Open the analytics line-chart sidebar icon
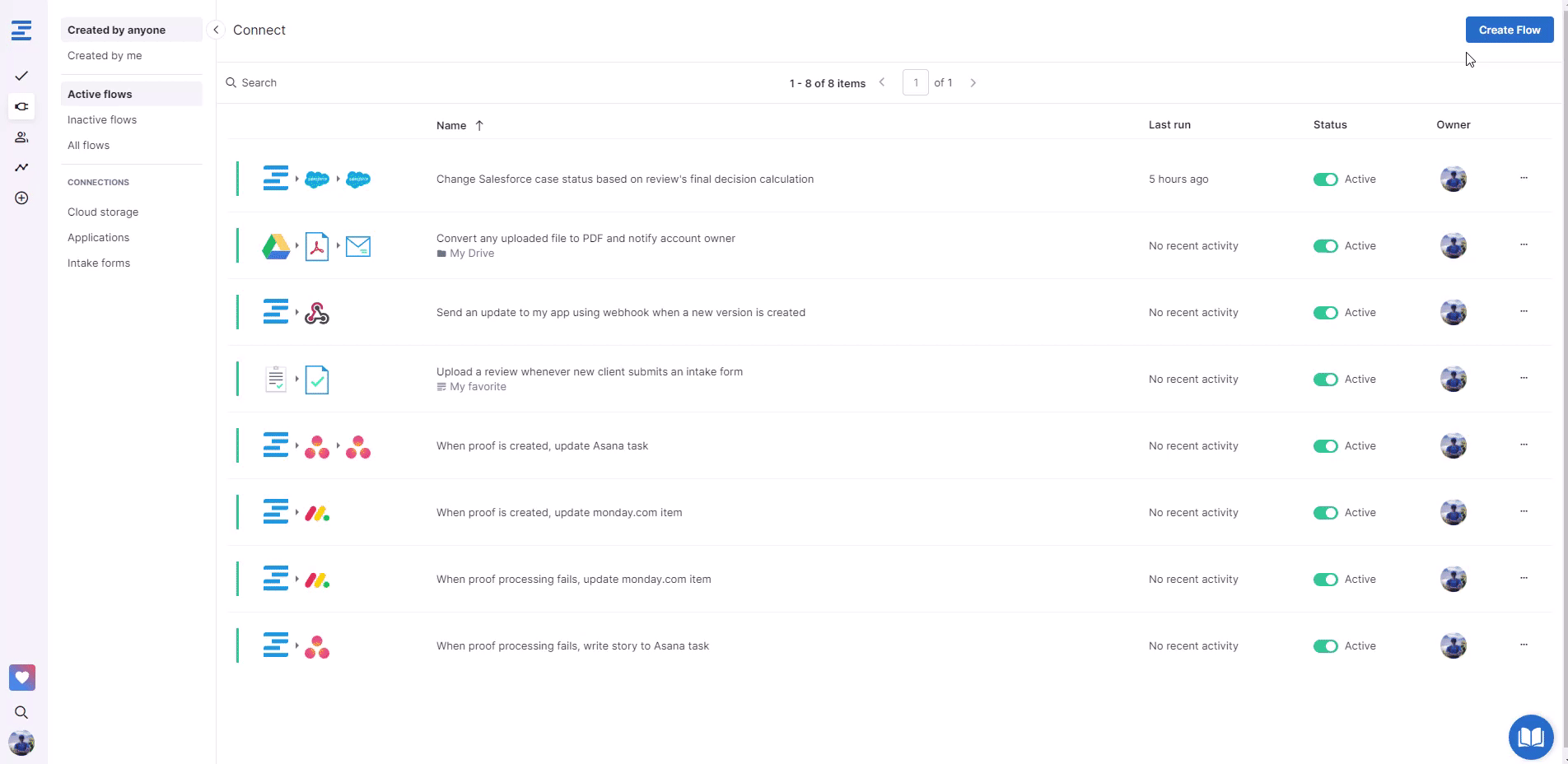This screenshot has height=764, width=1568. click(x=21, y=168)
